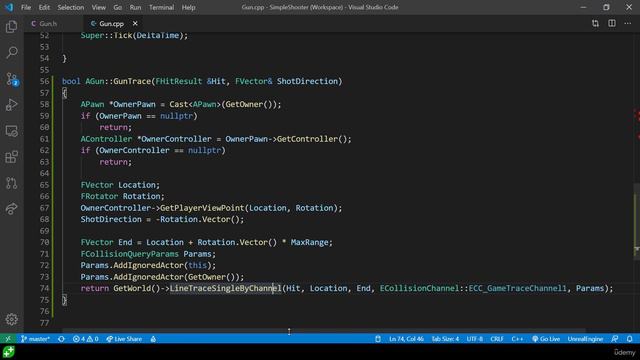
Task: Click the flame icon in status bar
Action: pos(153,339)
